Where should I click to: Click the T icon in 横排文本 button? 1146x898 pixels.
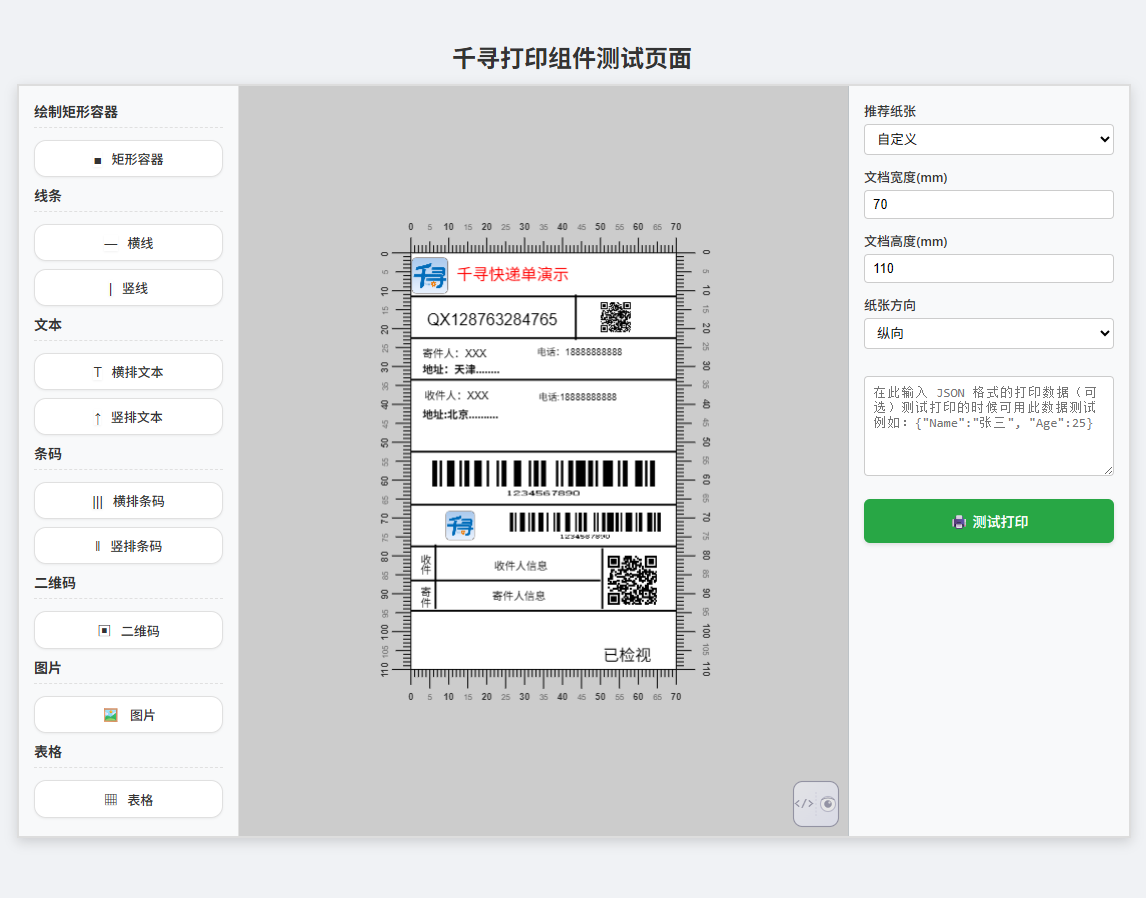pos(98,372)
